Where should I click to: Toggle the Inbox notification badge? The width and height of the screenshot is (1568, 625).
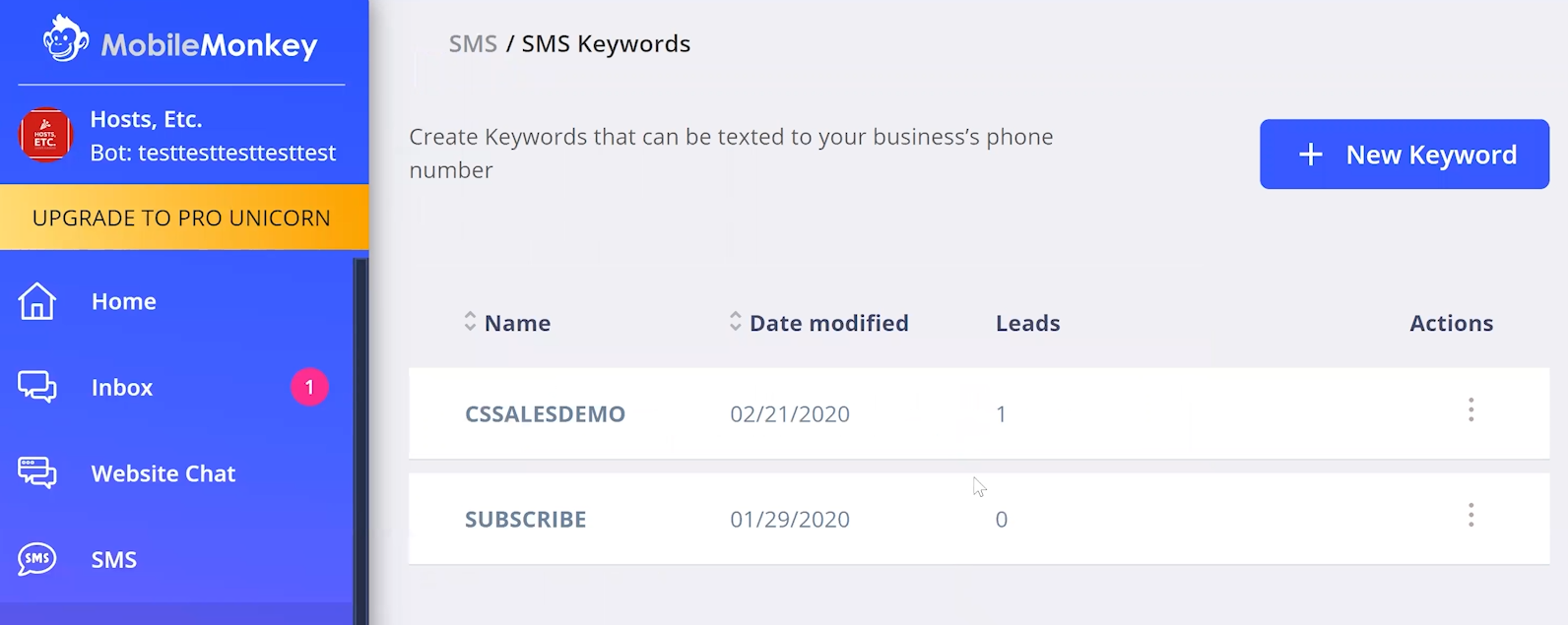[309, 387]
